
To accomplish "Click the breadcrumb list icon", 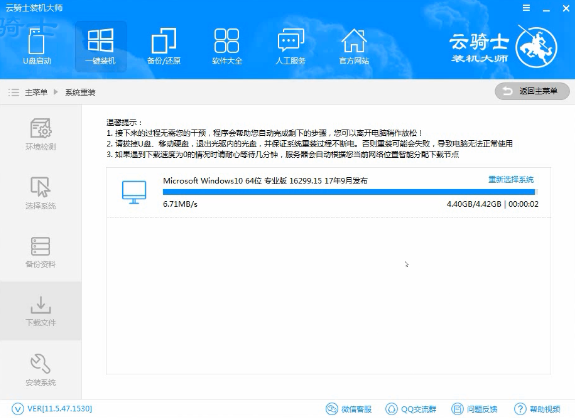I will tap(14, 92).
